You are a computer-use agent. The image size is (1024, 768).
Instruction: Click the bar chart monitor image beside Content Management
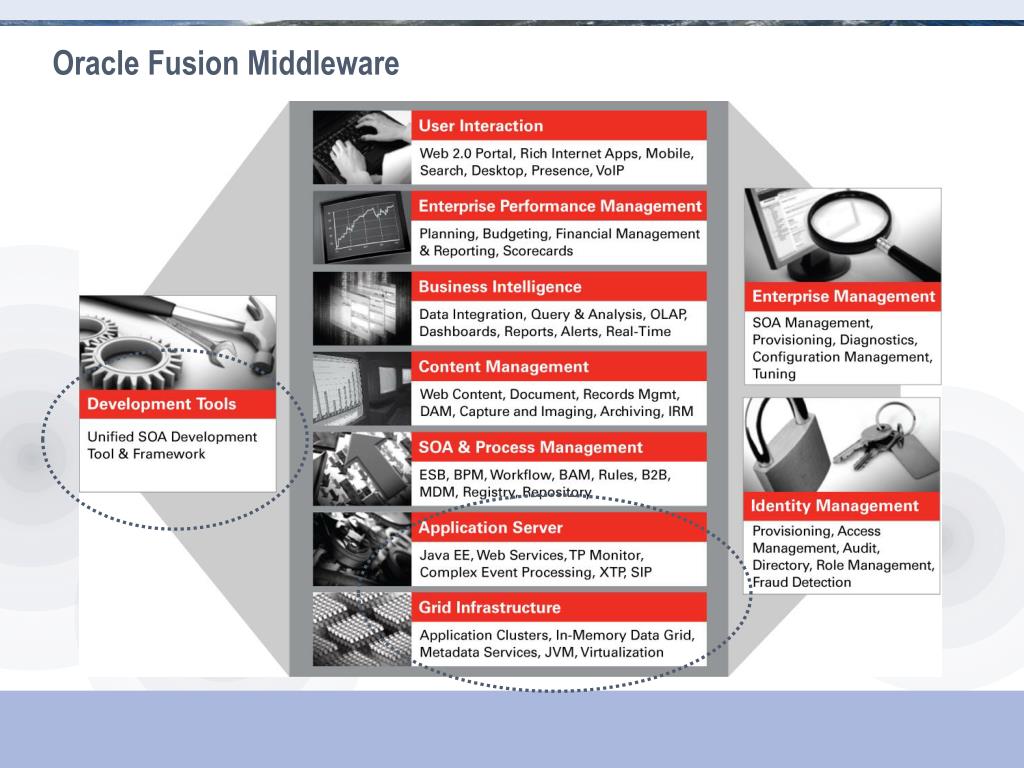[362, 389]
